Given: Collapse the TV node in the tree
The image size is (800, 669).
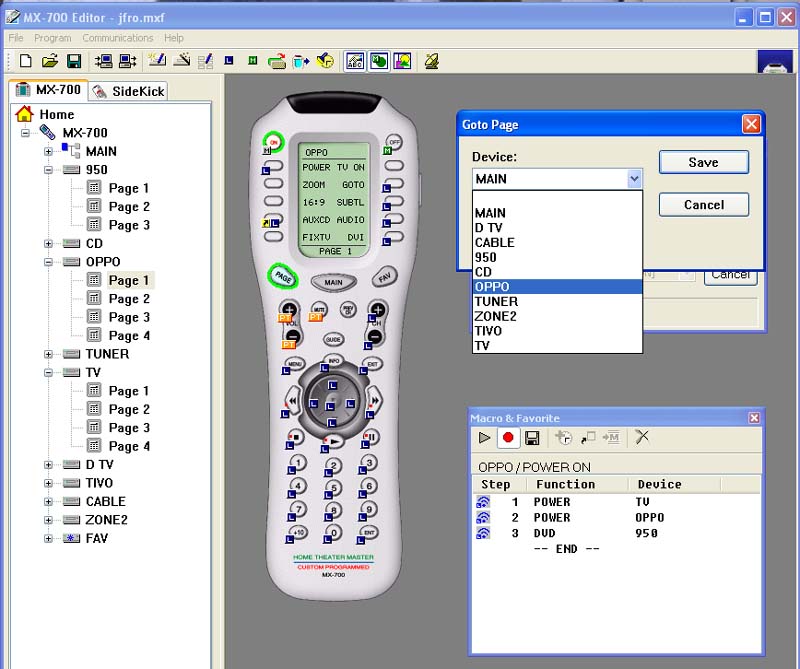Looking at the screenshot, I should (x=48, y=373).
